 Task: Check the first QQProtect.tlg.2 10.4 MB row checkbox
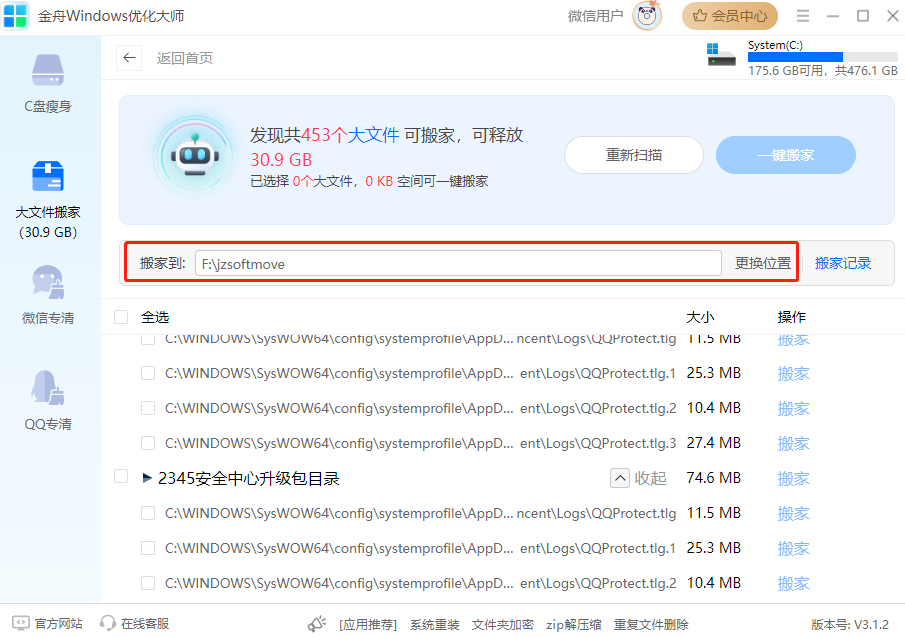coord(148,409)
